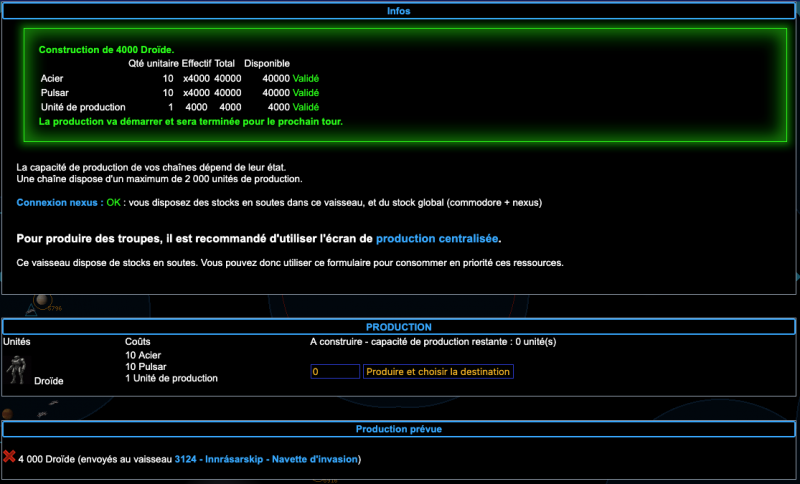Click the Unités column heading
The height and width of the screenshot is (484, 800).
point(17,342)
